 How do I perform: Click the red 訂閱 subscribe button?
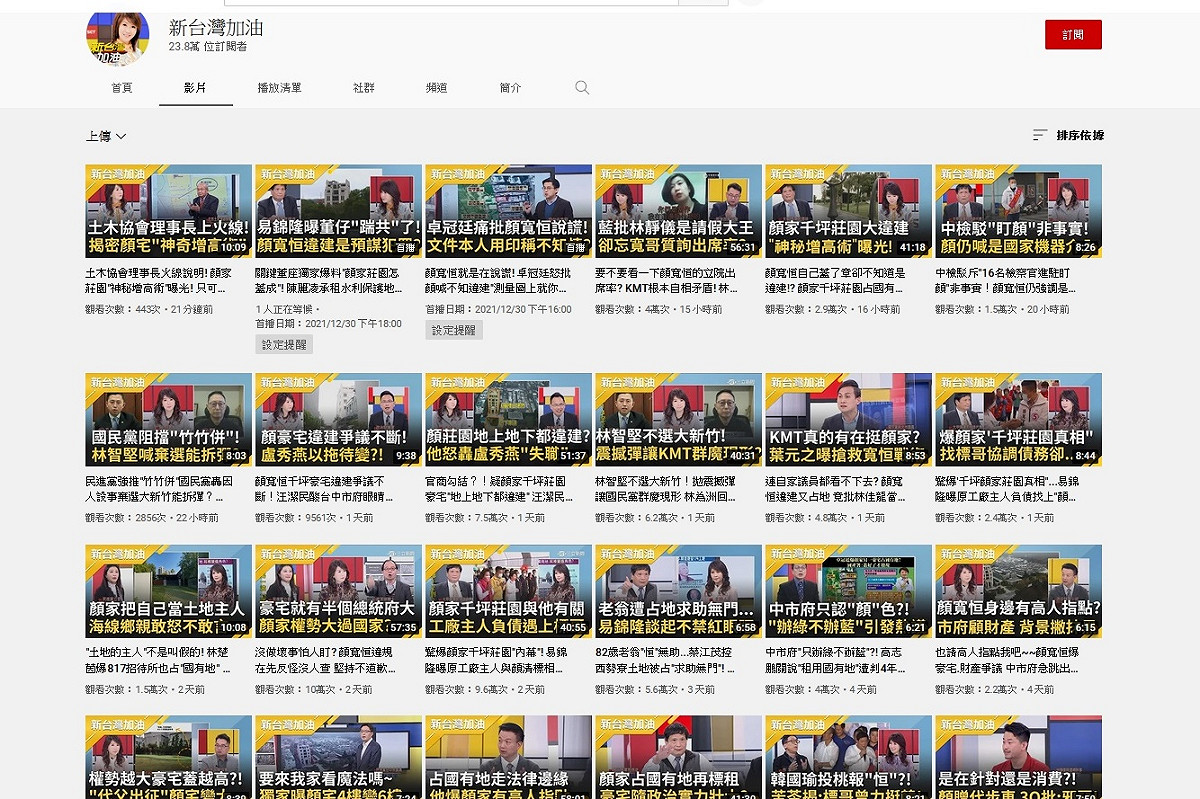(1073, 34)
